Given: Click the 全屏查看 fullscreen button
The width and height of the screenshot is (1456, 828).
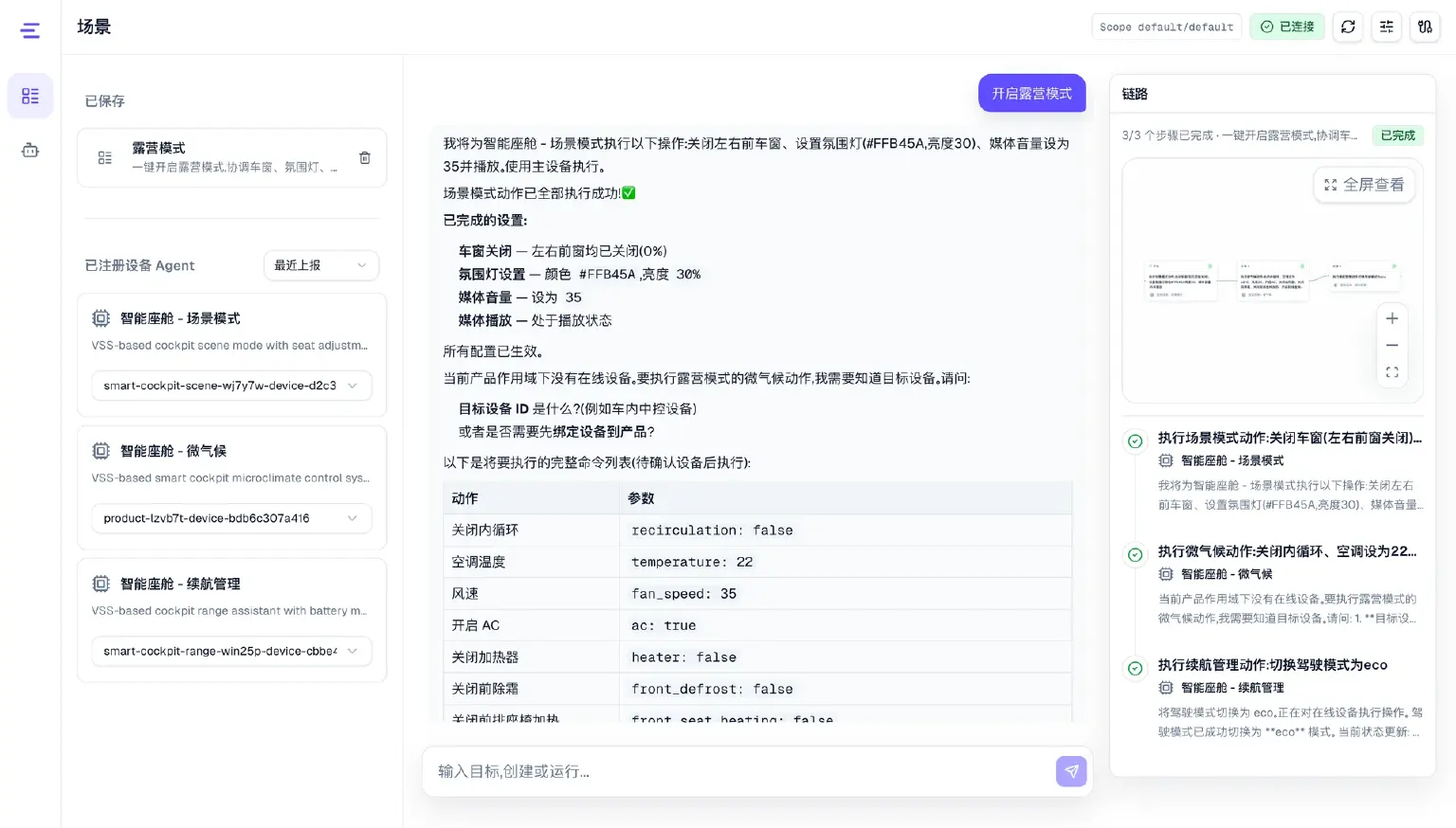Looking at the screenshot, I should [x=1364, y=185].
